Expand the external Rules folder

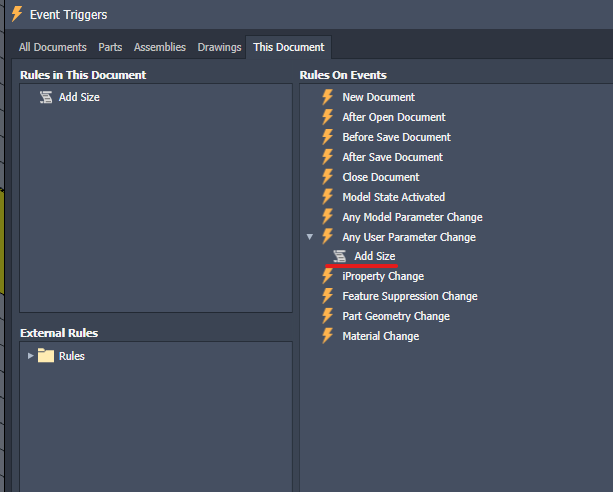pos(30,356)
